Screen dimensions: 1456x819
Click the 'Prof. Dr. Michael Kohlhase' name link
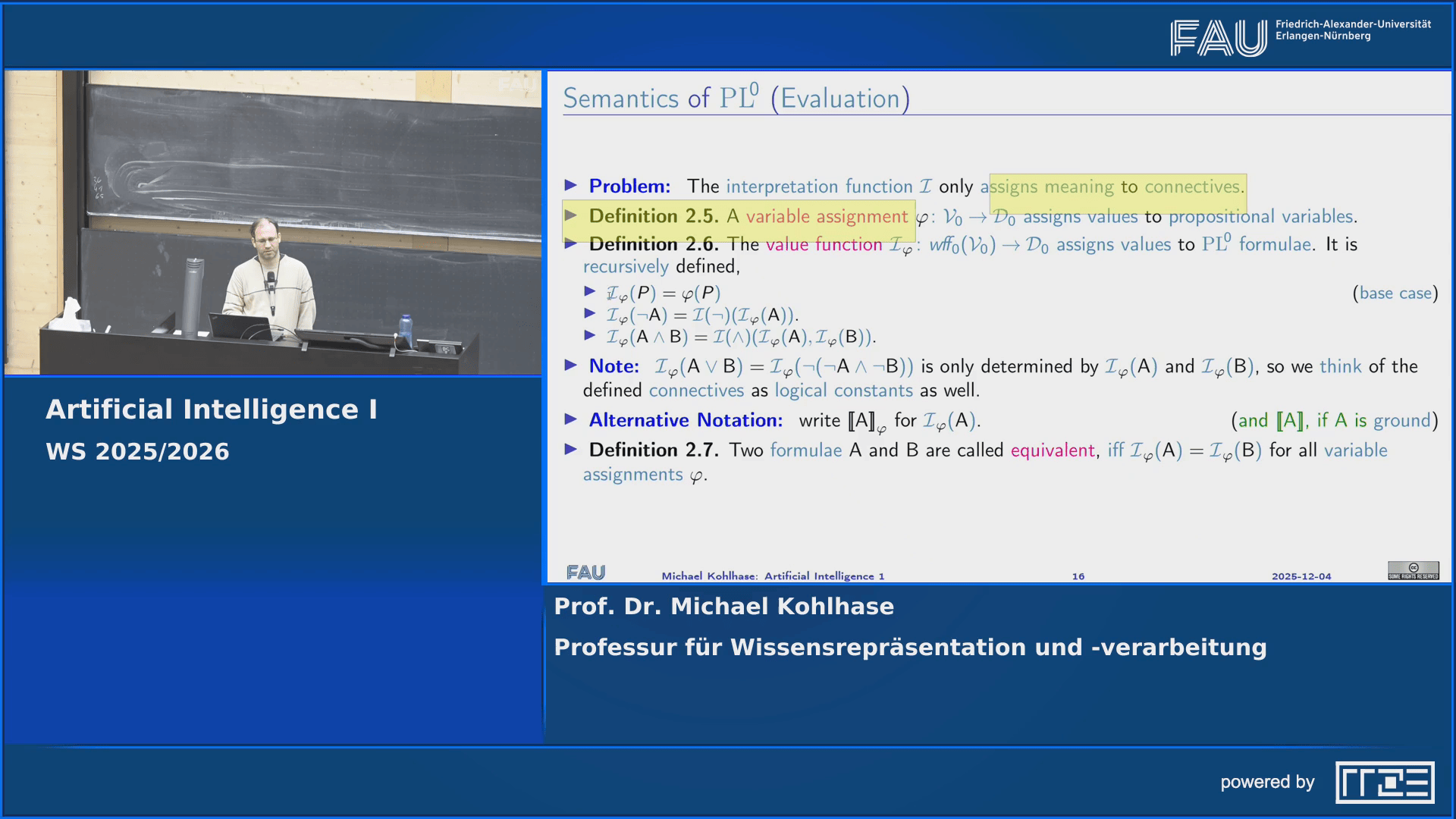(724, 606)
